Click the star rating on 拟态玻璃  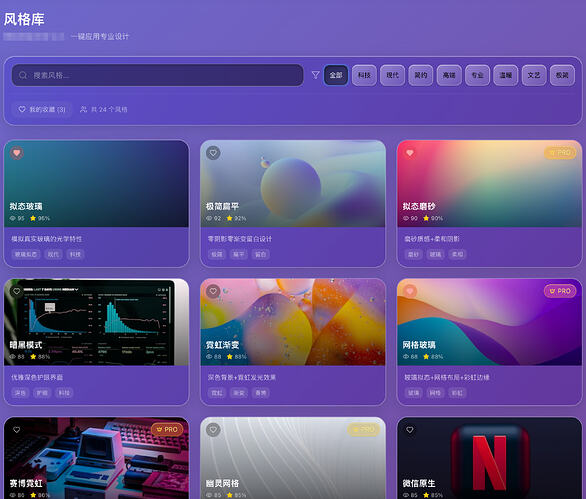click(x=40, y=218)
